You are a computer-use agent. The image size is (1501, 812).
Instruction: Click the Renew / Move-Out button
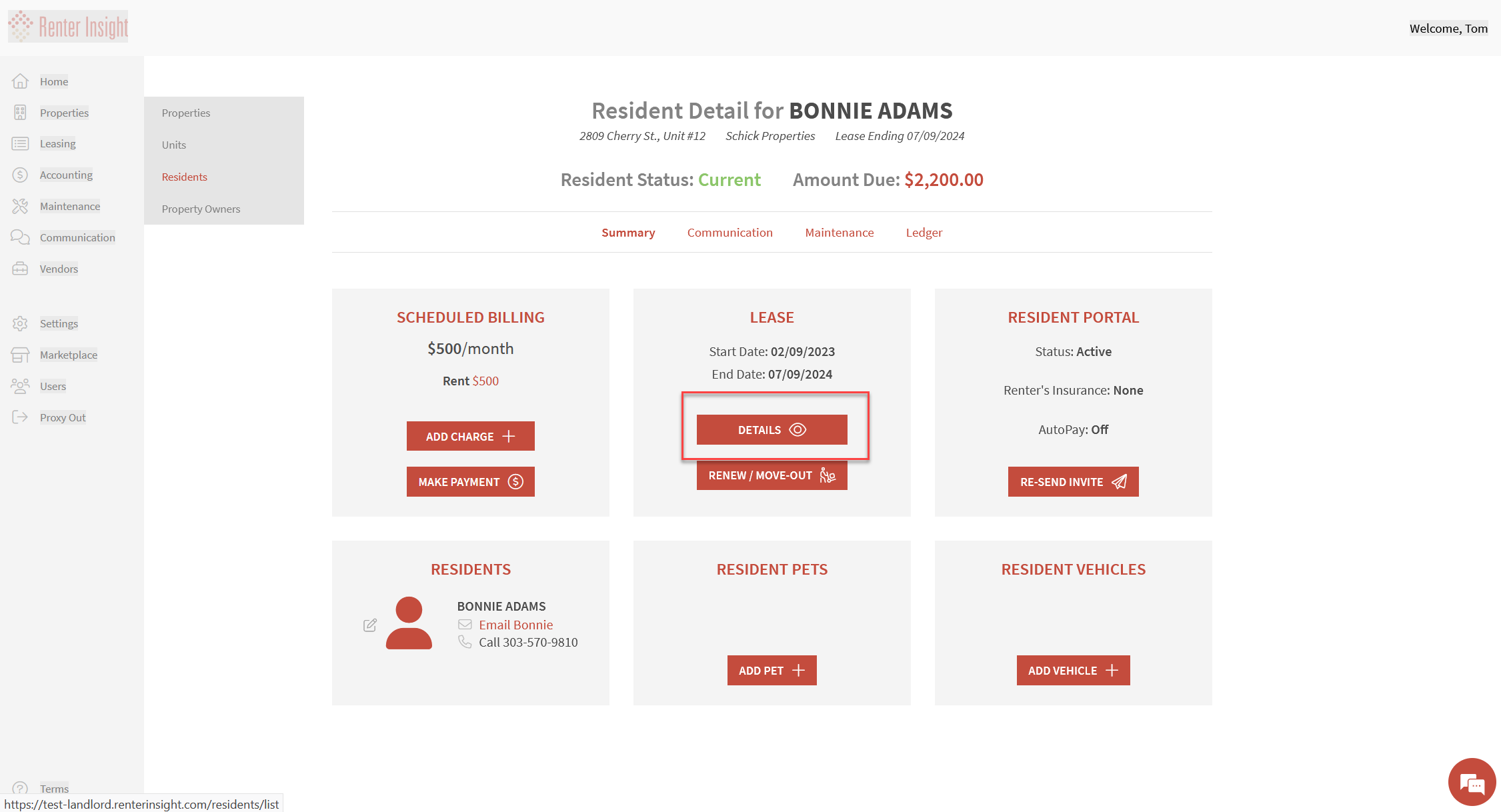(x=772, y=475)
